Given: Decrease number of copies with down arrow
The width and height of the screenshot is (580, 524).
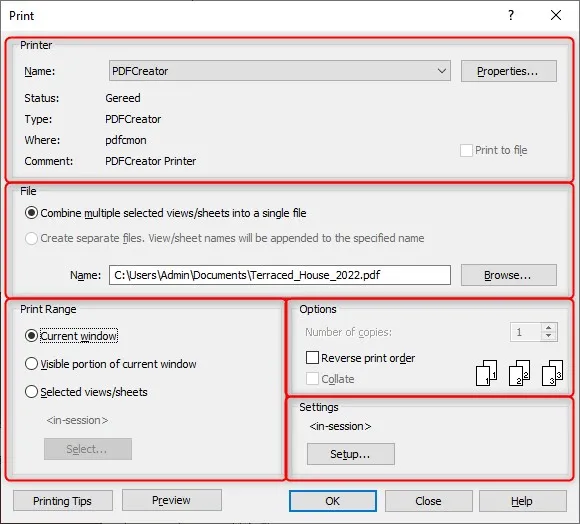Looking at the screenshot, I should pyautogui.click(x=549, y=337).
